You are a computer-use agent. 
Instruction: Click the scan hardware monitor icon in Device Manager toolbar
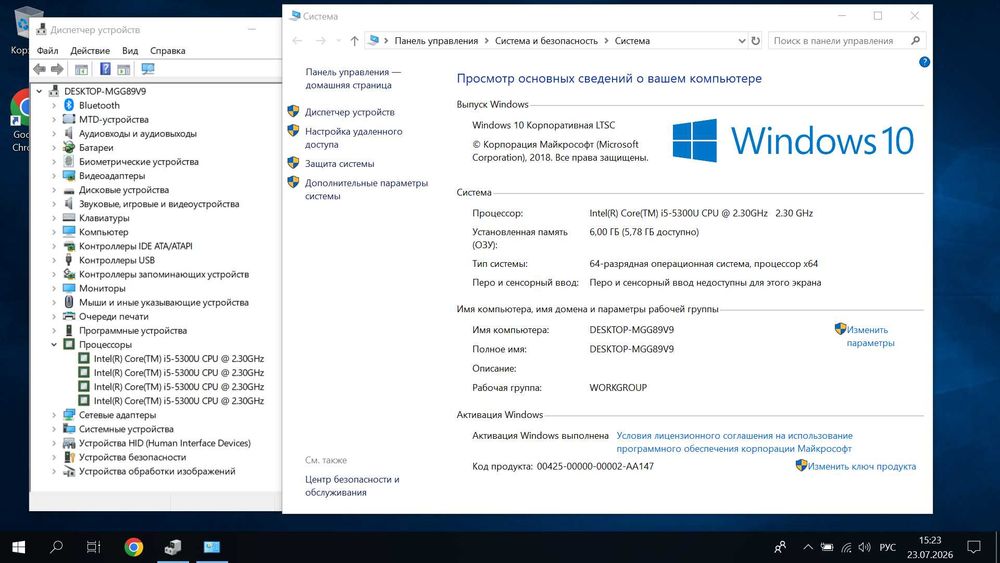pos(148,69)
